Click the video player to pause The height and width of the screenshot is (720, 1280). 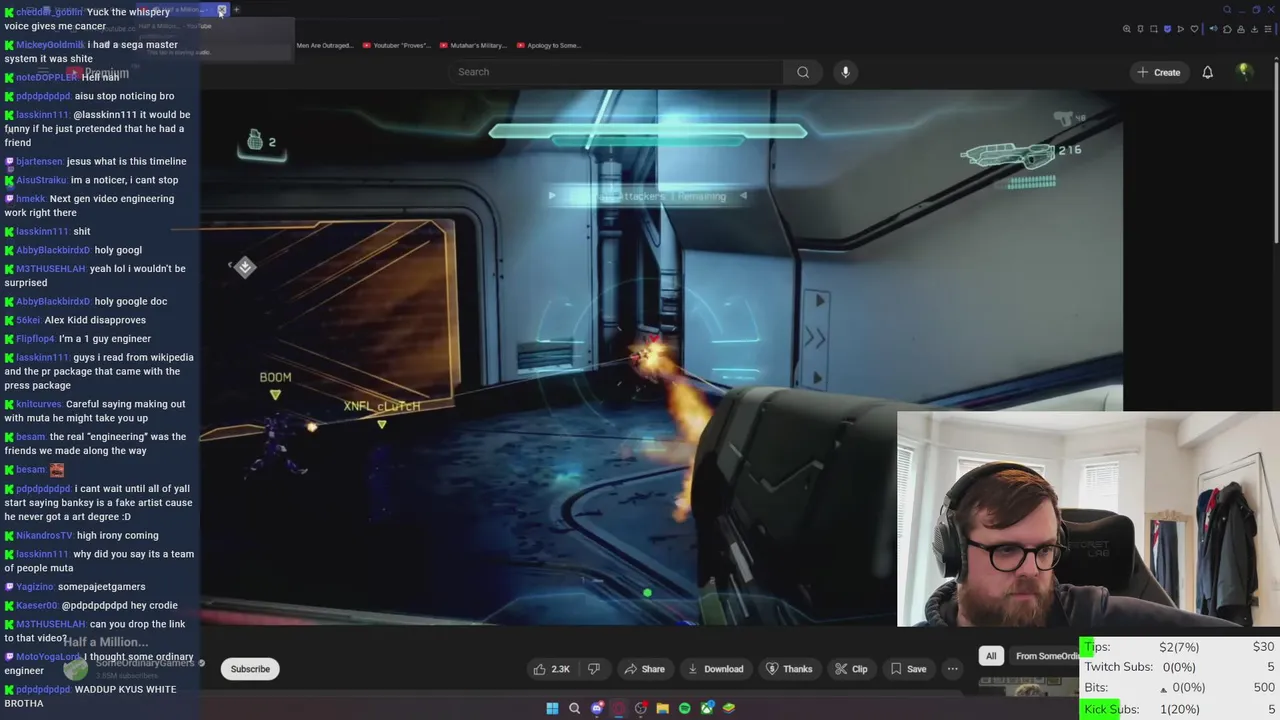point(661,358)
